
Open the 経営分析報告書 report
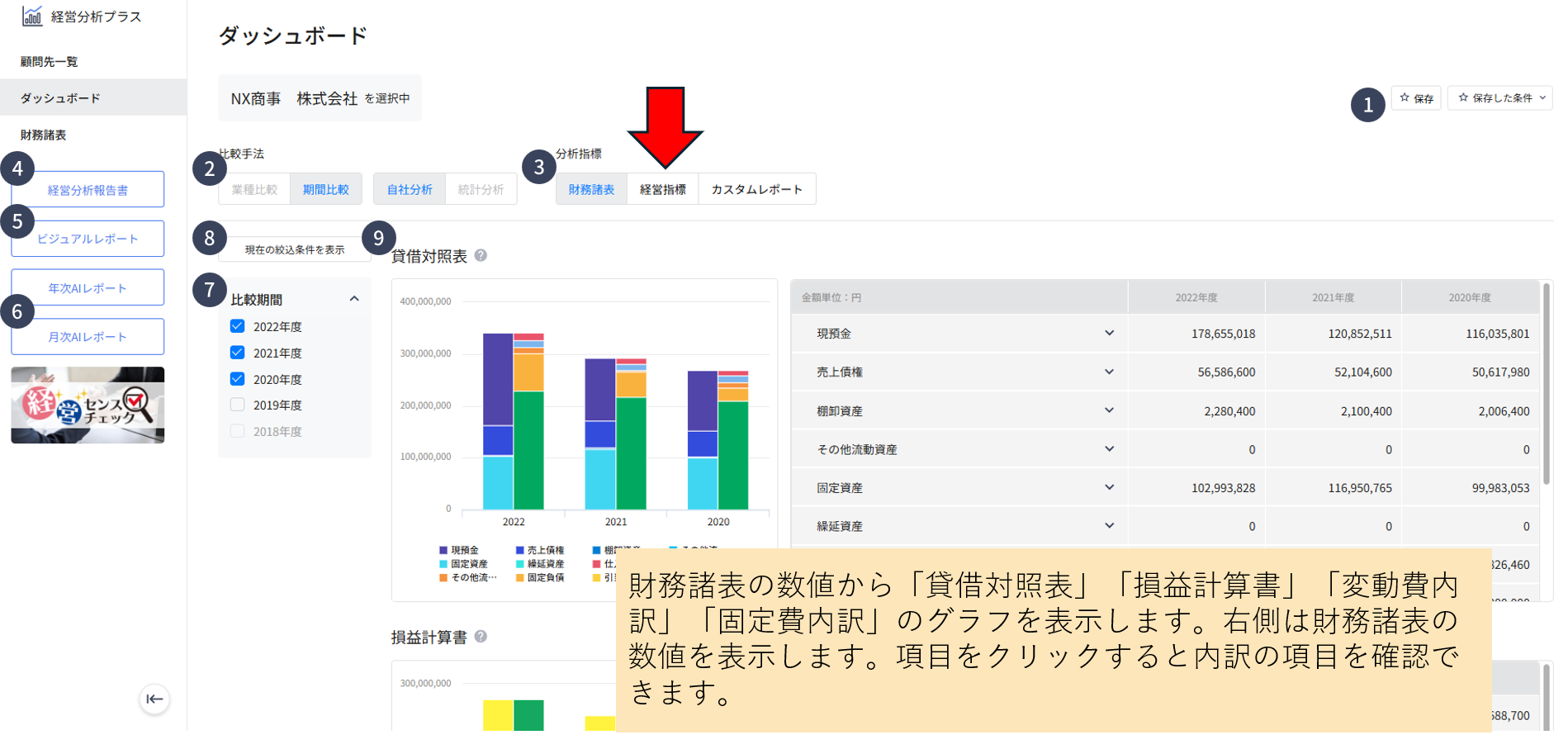(x=88, y=190)
